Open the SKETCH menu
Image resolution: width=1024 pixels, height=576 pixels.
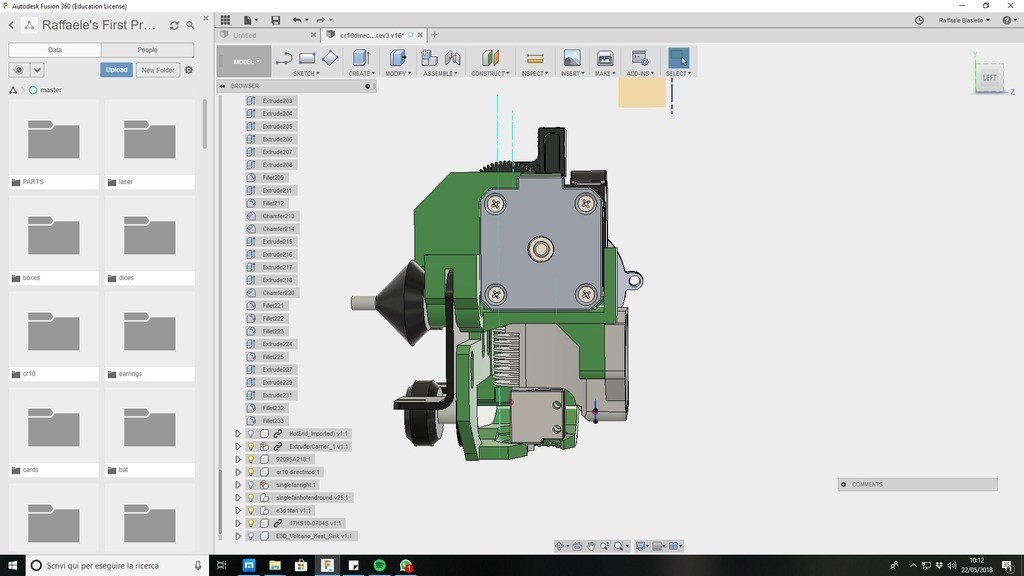coord(306,74)
